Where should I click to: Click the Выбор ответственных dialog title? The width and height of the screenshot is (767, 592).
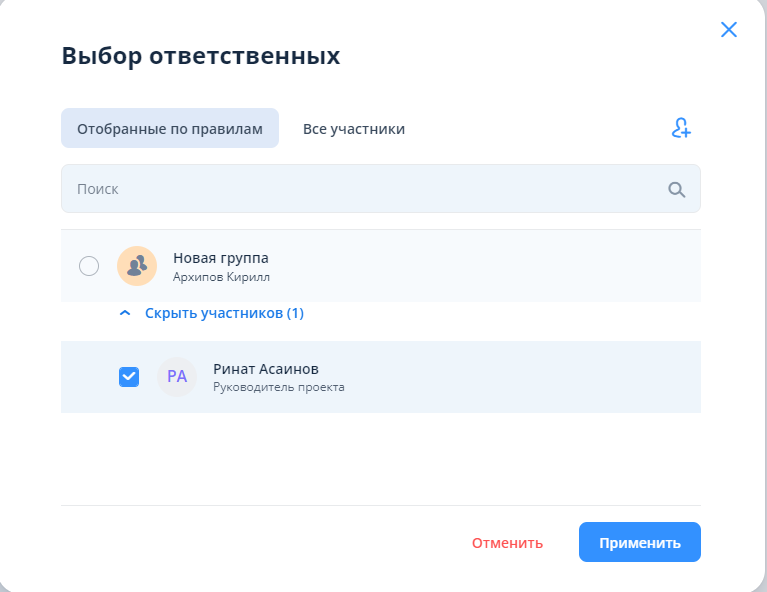[x=201, y=56]
